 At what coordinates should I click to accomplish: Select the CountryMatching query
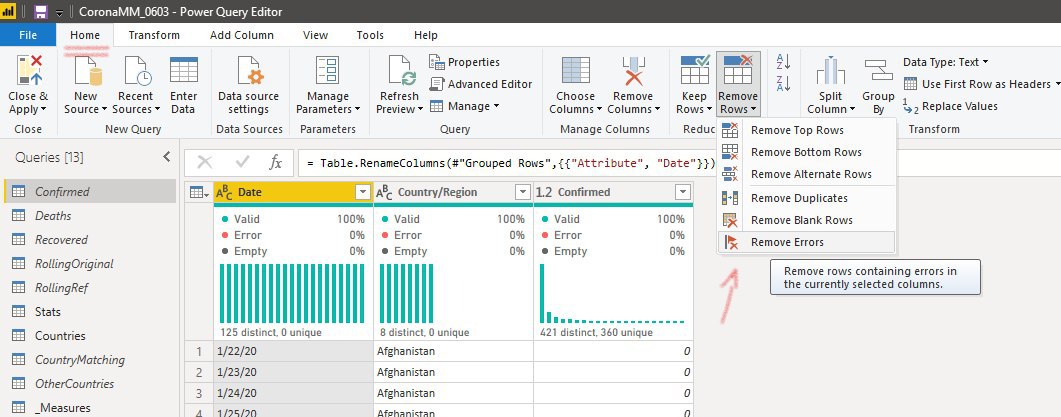pos(90,359)
